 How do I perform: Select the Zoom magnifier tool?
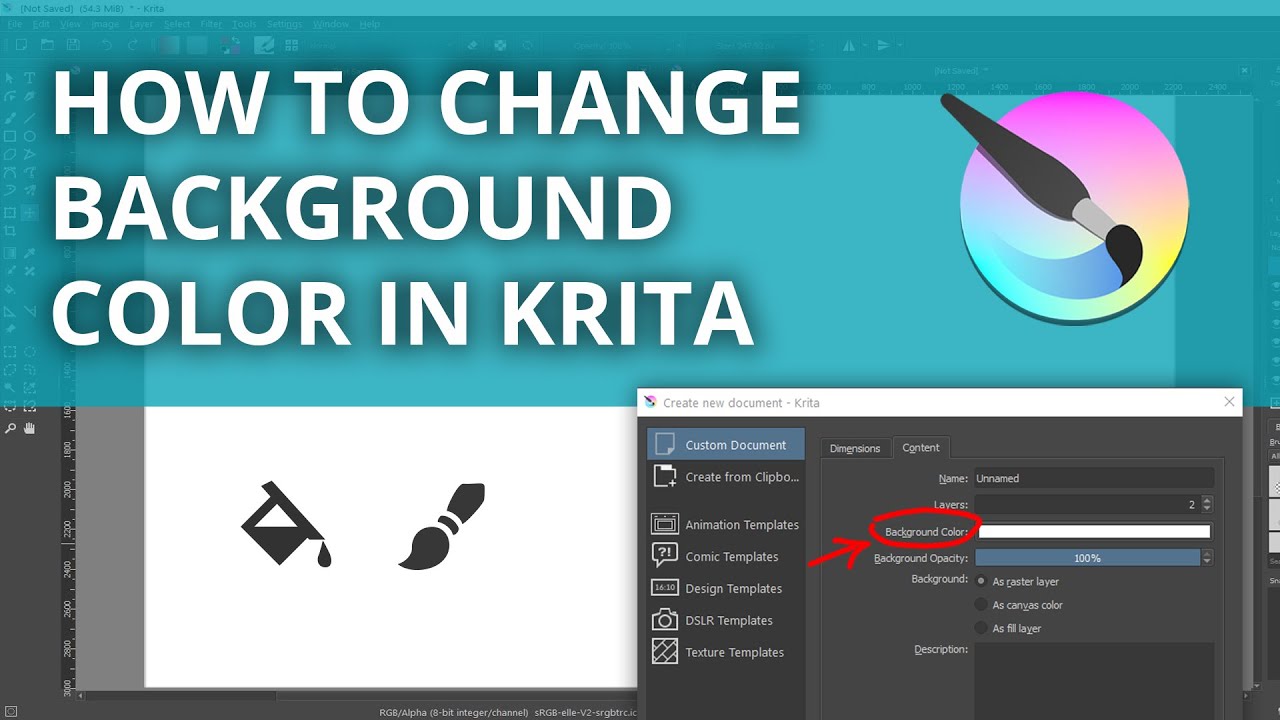coord(10,428)
